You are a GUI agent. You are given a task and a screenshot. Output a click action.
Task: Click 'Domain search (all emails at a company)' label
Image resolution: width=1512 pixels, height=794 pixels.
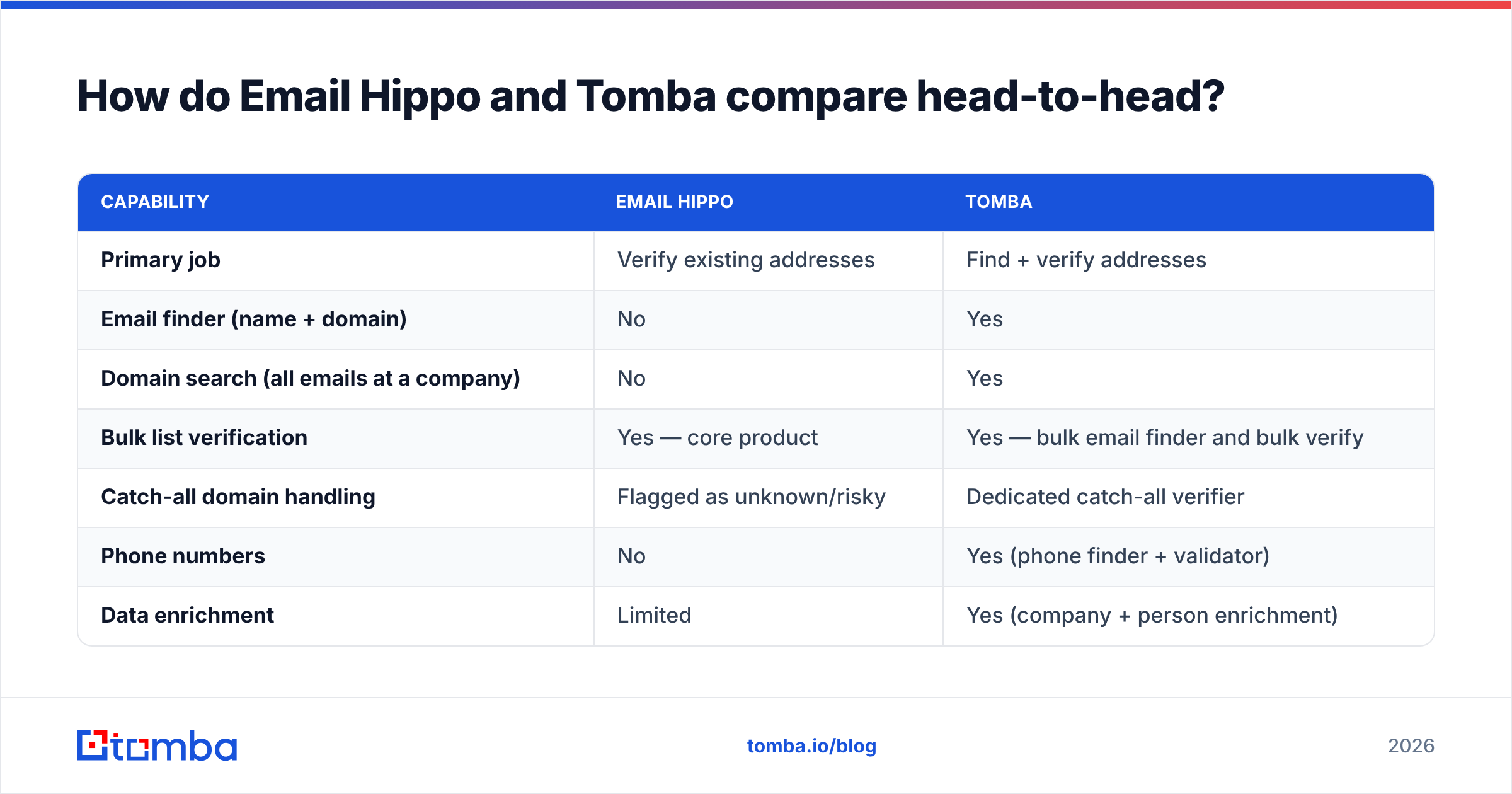point(311,379)
